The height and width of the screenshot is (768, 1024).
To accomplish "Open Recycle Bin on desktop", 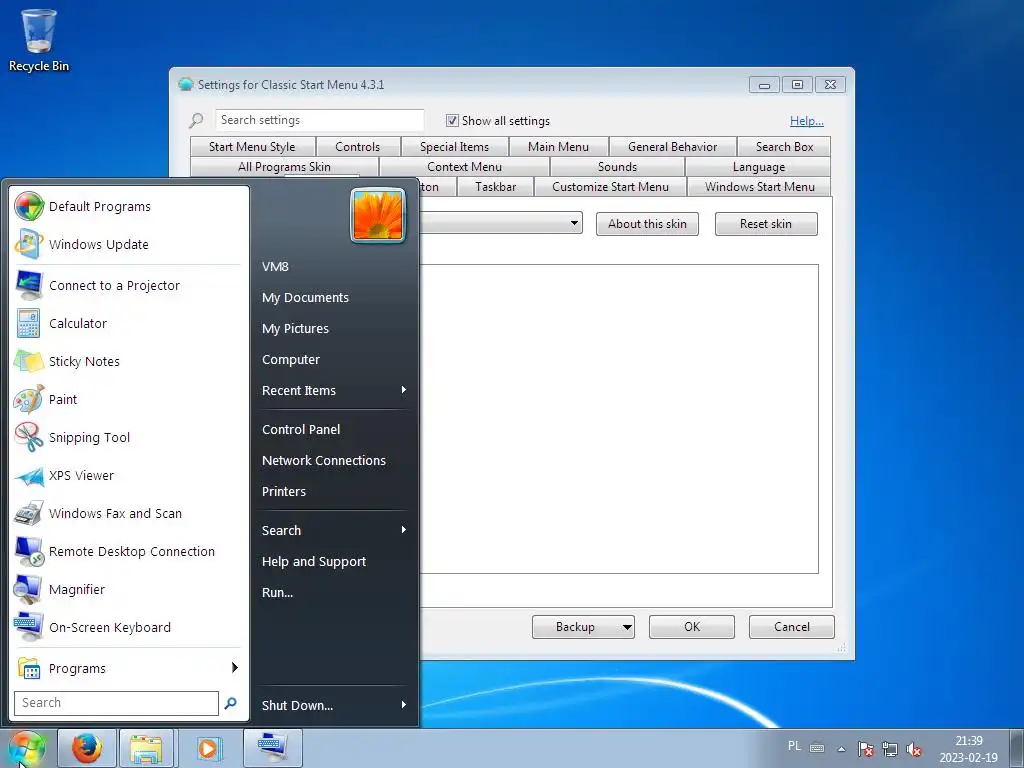I will (x=39, y=40).
